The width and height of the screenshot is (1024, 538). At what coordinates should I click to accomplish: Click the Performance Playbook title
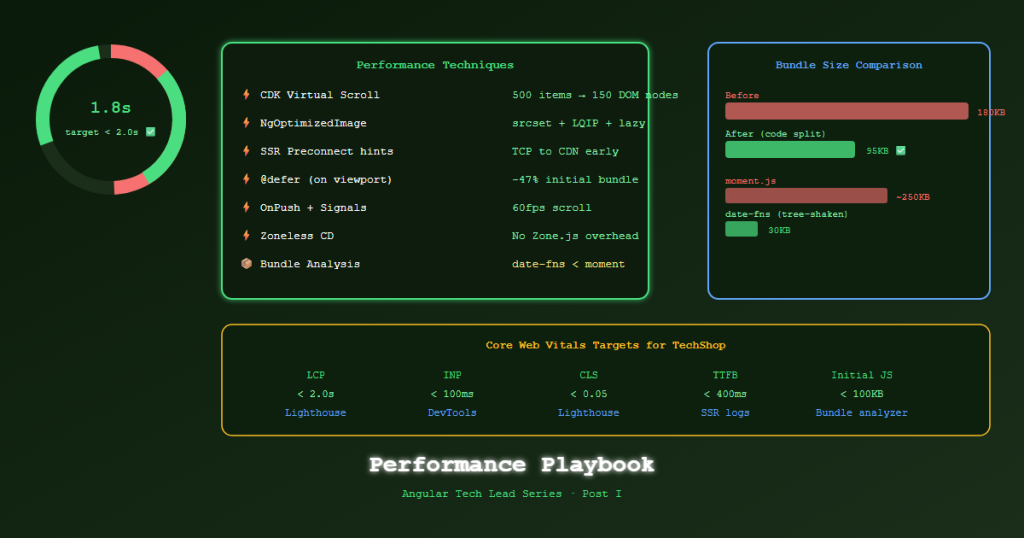tap(511, 464)
